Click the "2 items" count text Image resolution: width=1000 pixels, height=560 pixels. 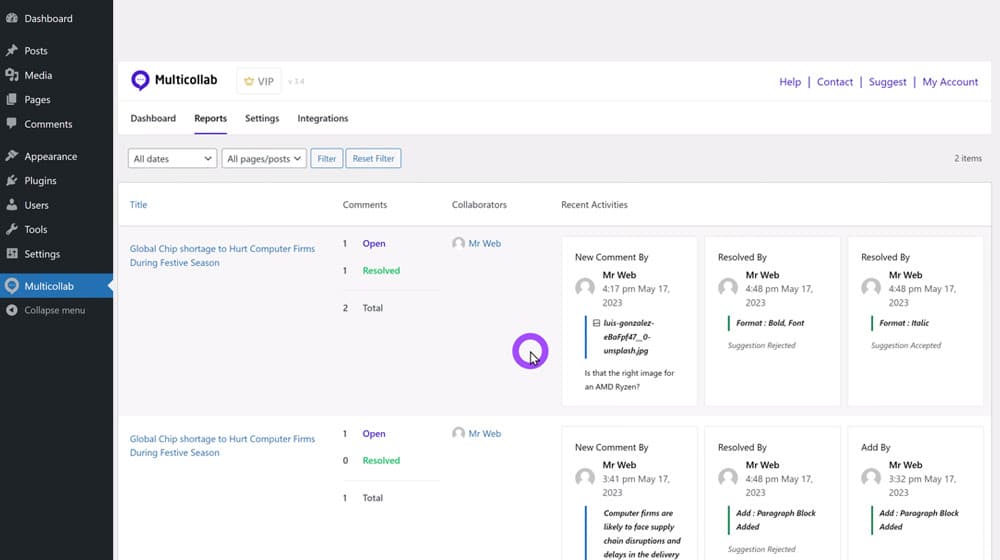point(967,158)
